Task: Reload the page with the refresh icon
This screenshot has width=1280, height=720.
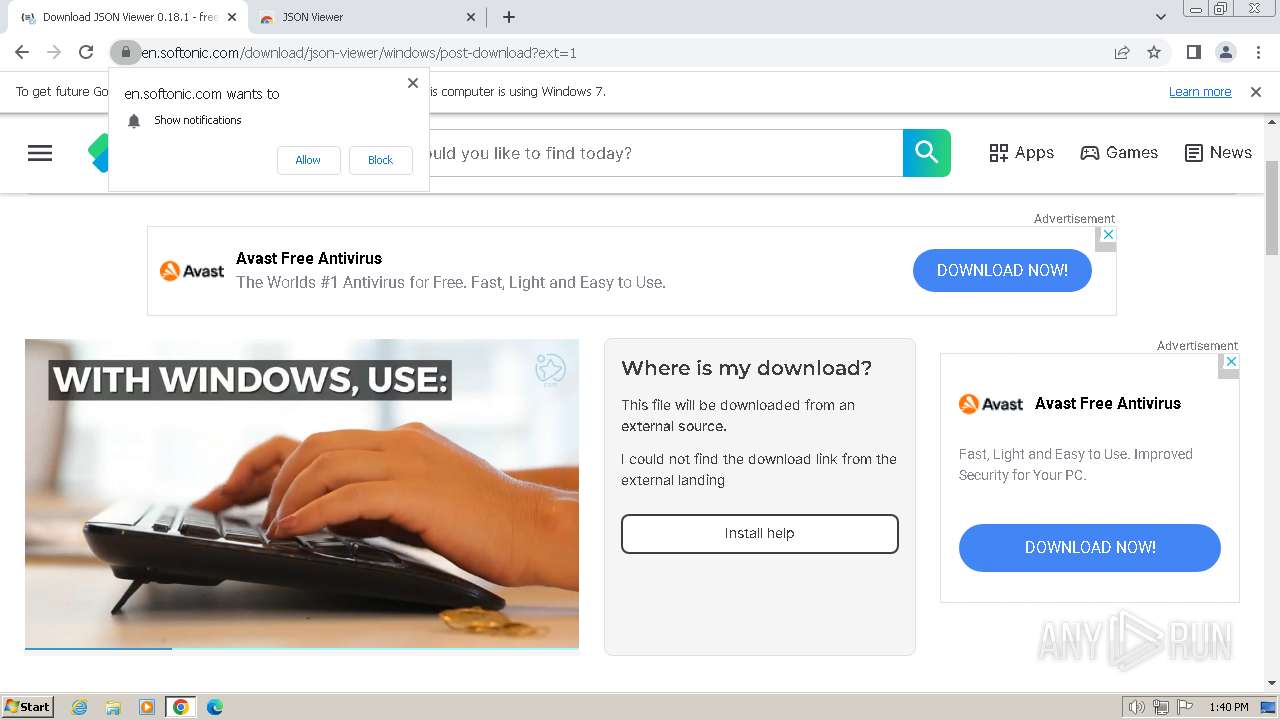Action: pos(86,52)
